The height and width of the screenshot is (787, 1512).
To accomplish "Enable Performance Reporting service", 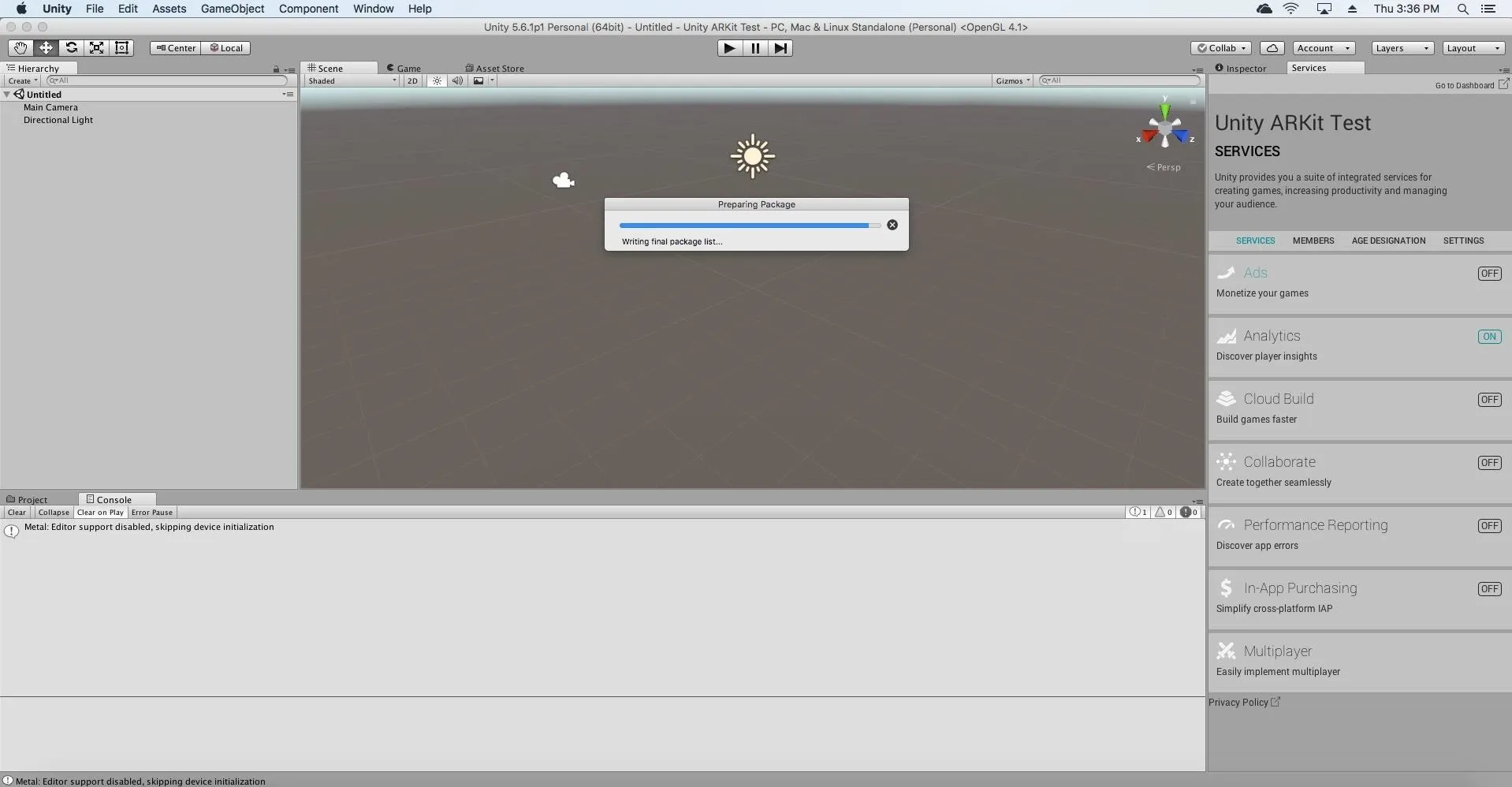I will (x=1489, y=526).
